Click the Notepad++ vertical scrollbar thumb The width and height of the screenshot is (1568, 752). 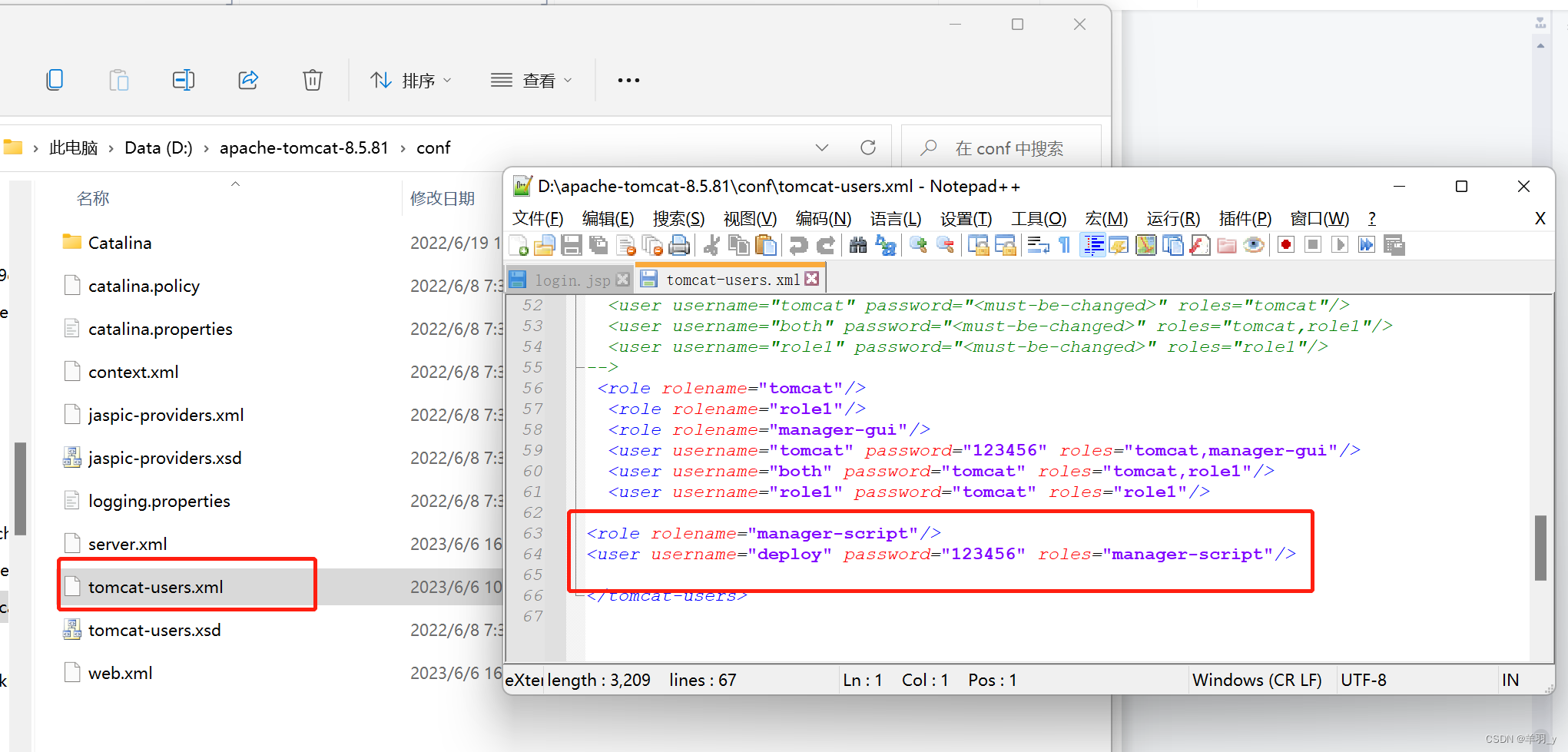pyautogui.click(x=1540, y=548)
